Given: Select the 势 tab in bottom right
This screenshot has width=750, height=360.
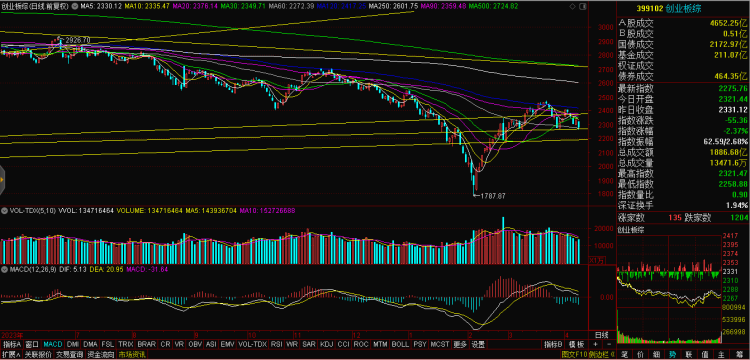Looking at the screenshot, I should pos(673,355).
